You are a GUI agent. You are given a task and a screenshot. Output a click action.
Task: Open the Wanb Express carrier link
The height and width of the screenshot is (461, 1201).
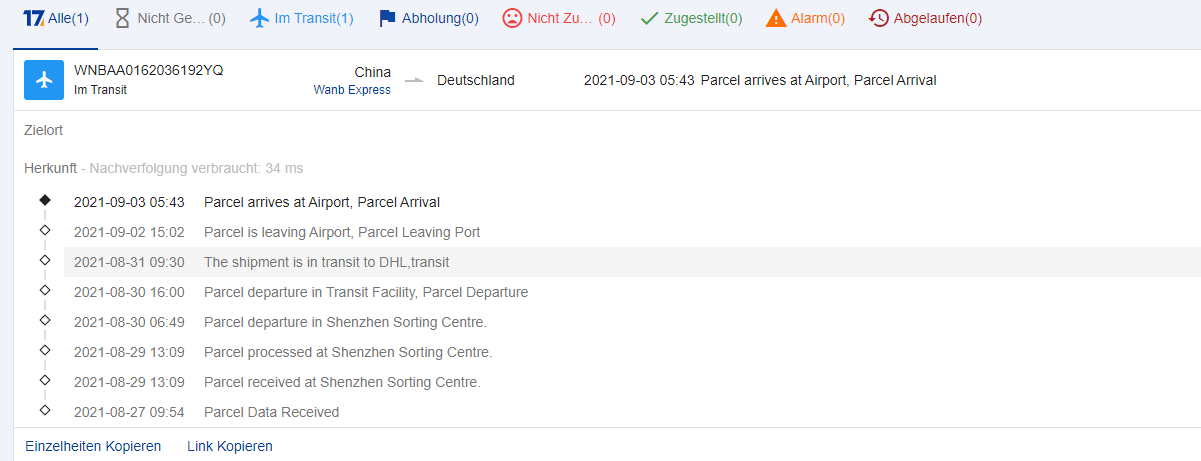352,90
